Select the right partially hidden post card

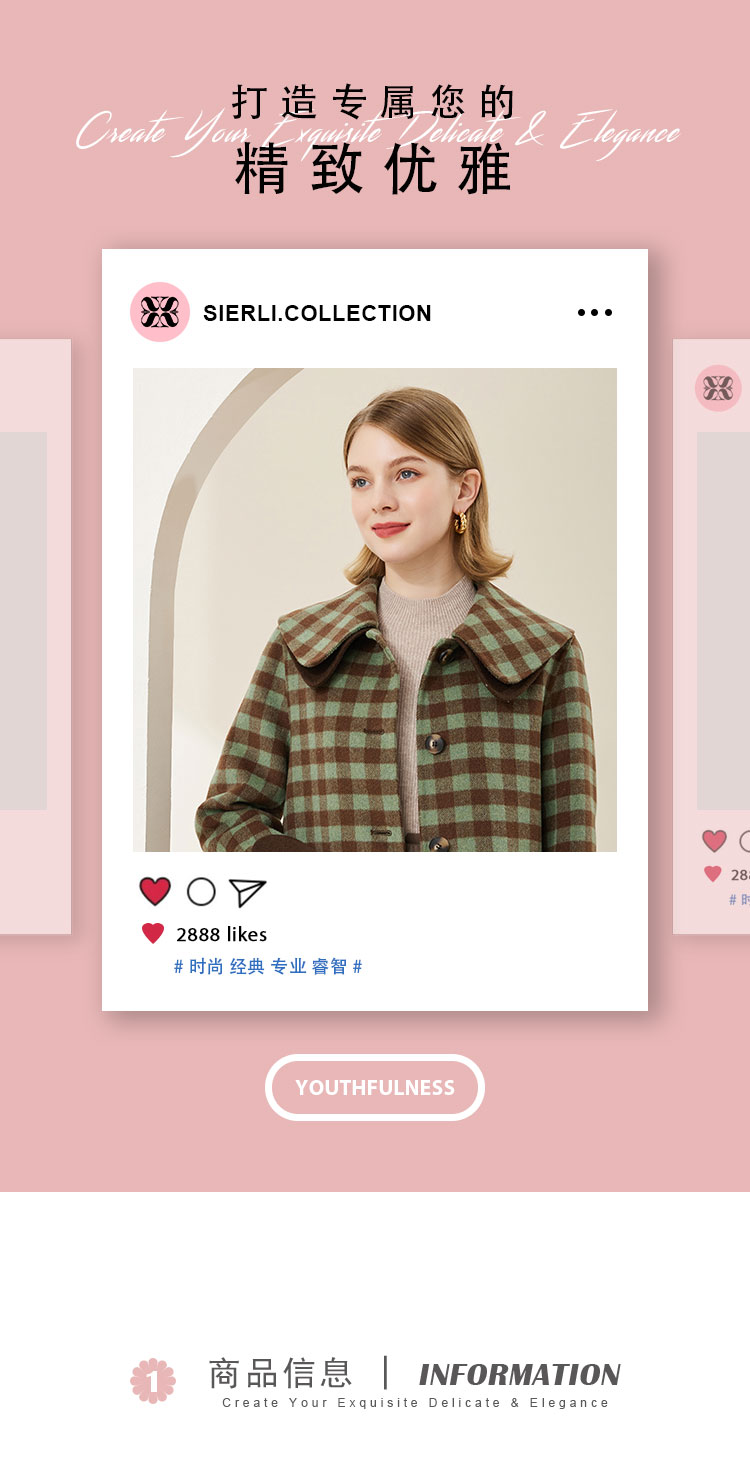[x=711, y=637]
